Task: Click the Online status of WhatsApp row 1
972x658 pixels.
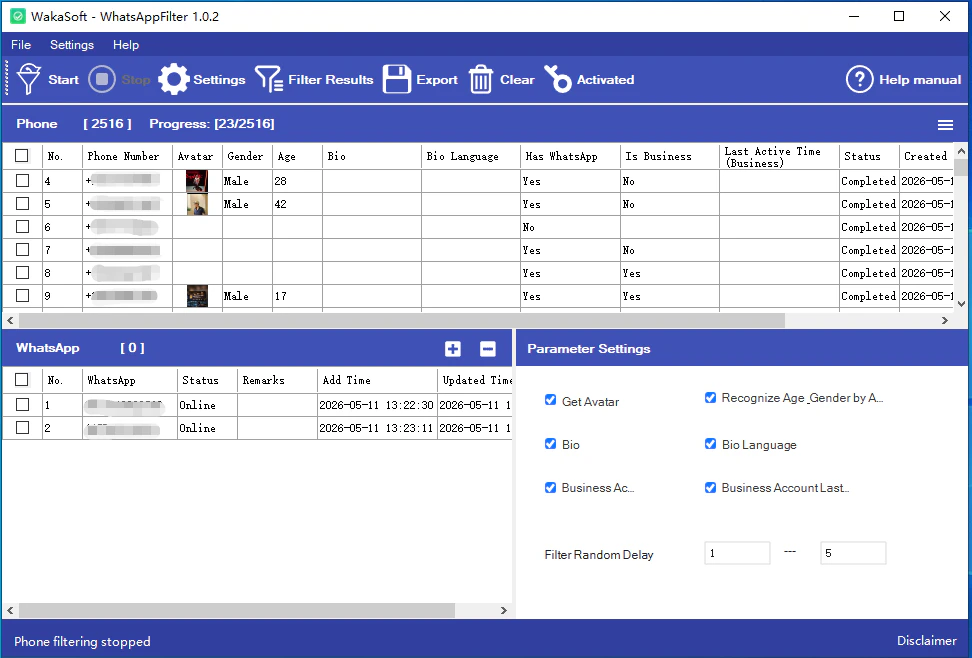Action: click(198, 405)
